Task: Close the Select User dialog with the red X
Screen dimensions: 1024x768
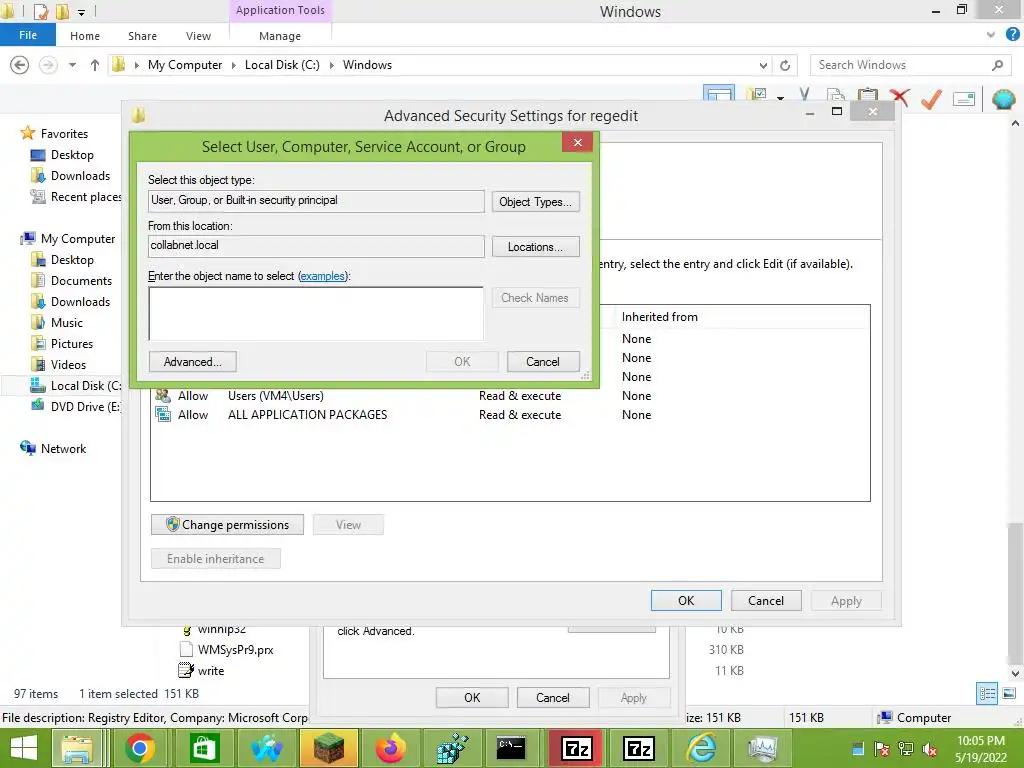Action: (x=577, y=142)
